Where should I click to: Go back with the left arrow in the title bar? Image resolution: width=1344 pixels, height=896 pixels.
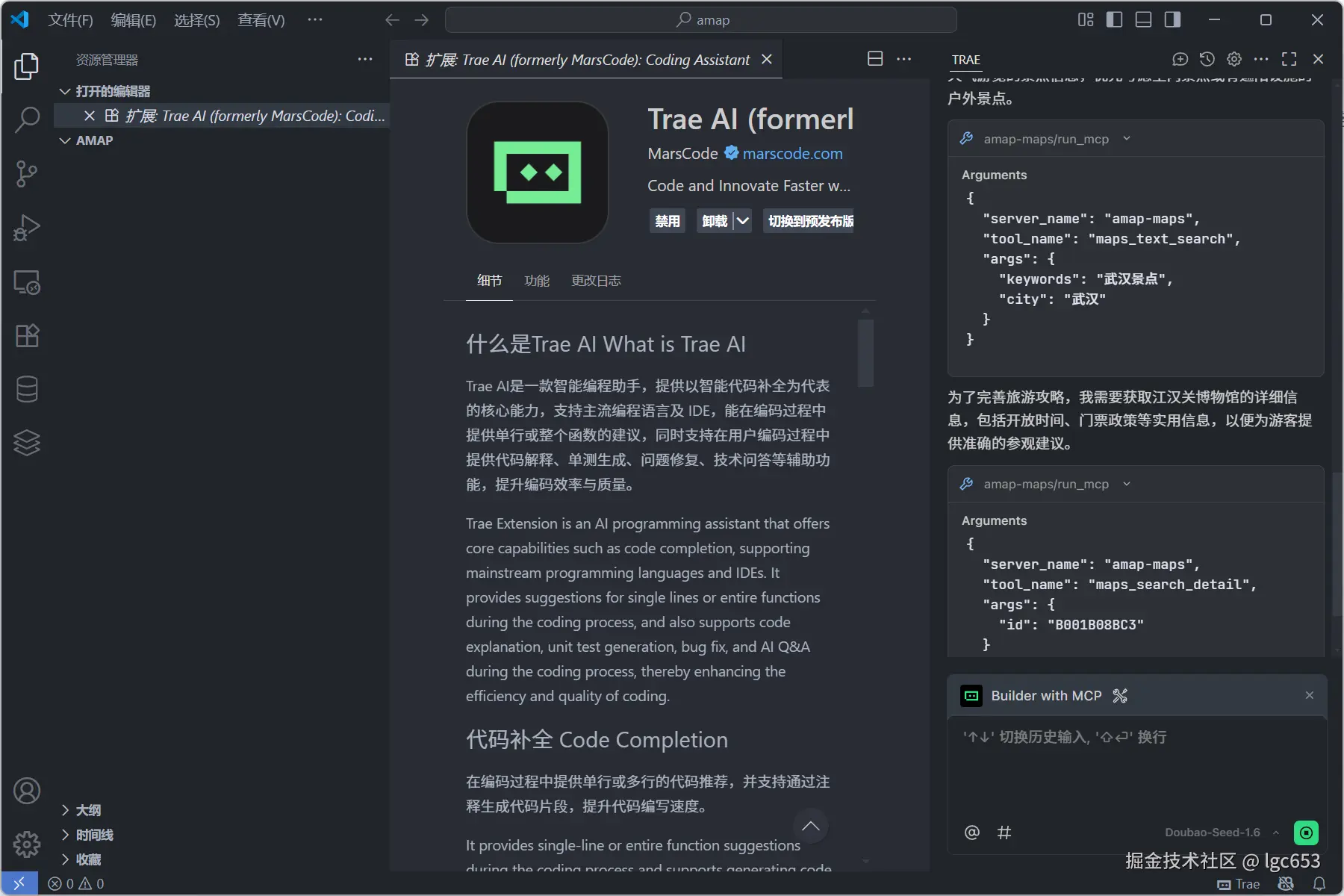coord(392,20)
